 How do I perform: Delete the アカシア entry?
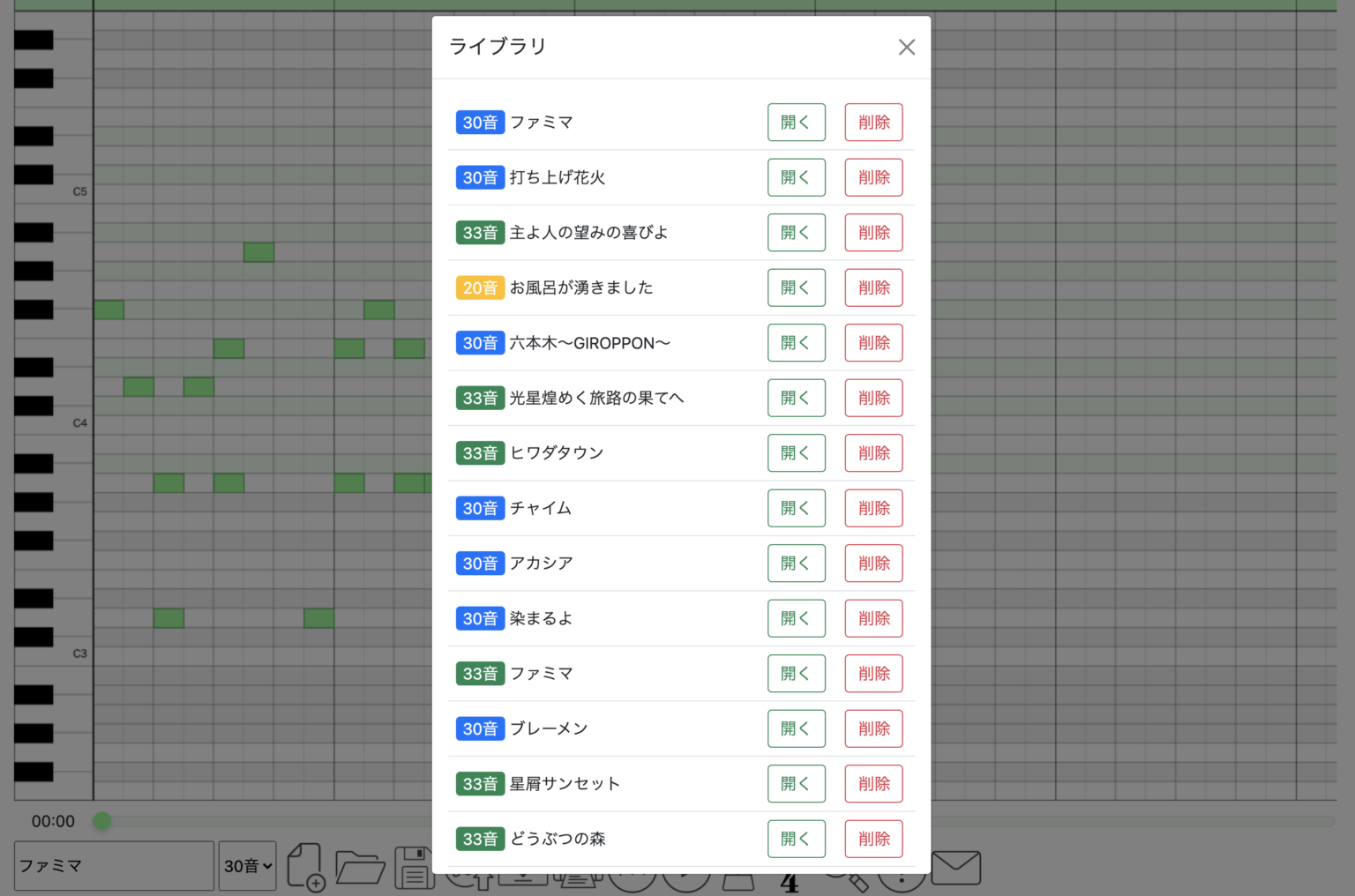click(x=873, y=564)
